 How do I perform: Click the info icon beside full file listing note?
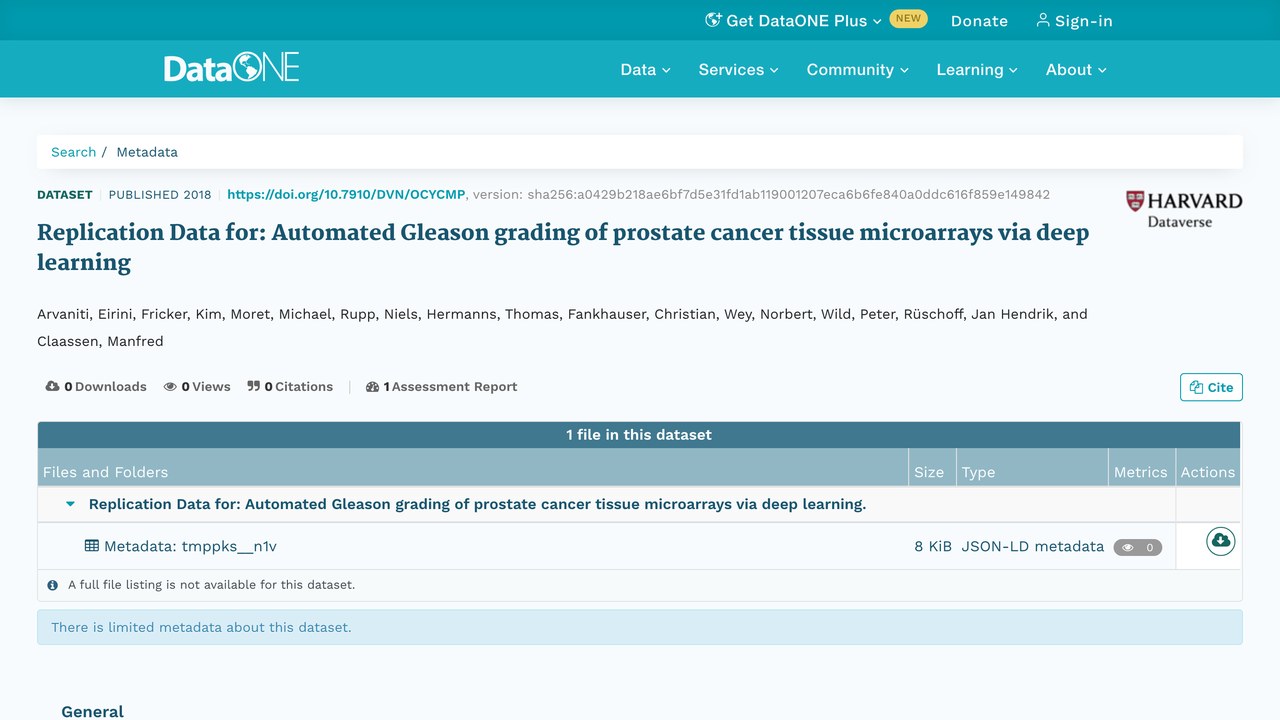[53, 585]
